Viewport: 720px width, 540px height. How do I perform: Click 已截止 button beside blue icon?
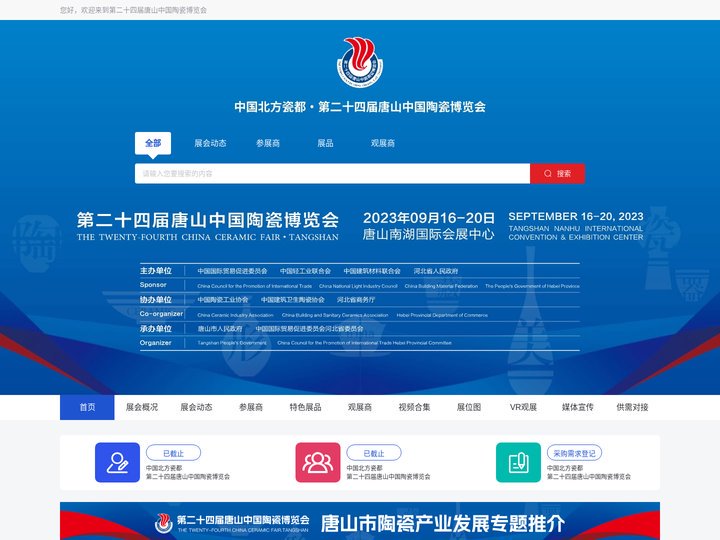(174, 453)
